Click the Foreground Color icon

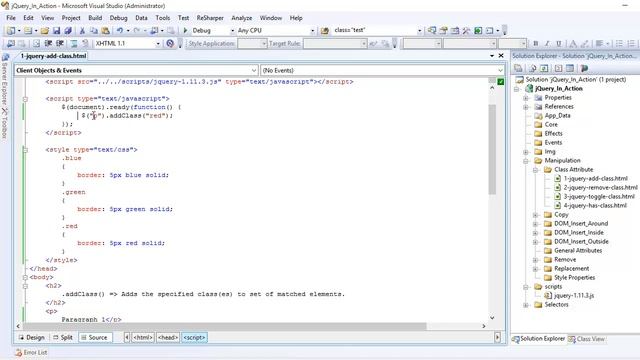tap(573, 43)
